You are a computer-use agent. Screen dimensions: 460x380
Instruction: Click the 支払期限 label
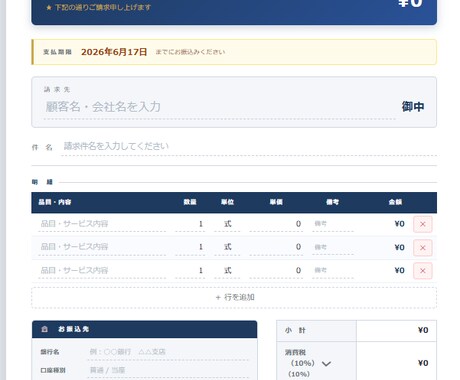point(57,52)
